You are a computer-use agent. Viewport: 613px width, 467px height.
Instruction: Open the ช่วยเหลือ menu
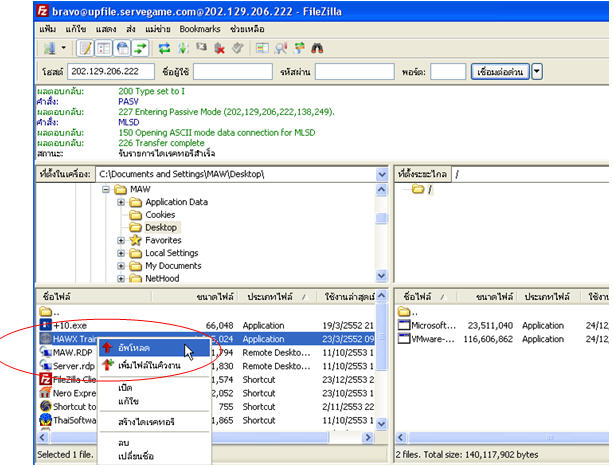click(247, 29)
